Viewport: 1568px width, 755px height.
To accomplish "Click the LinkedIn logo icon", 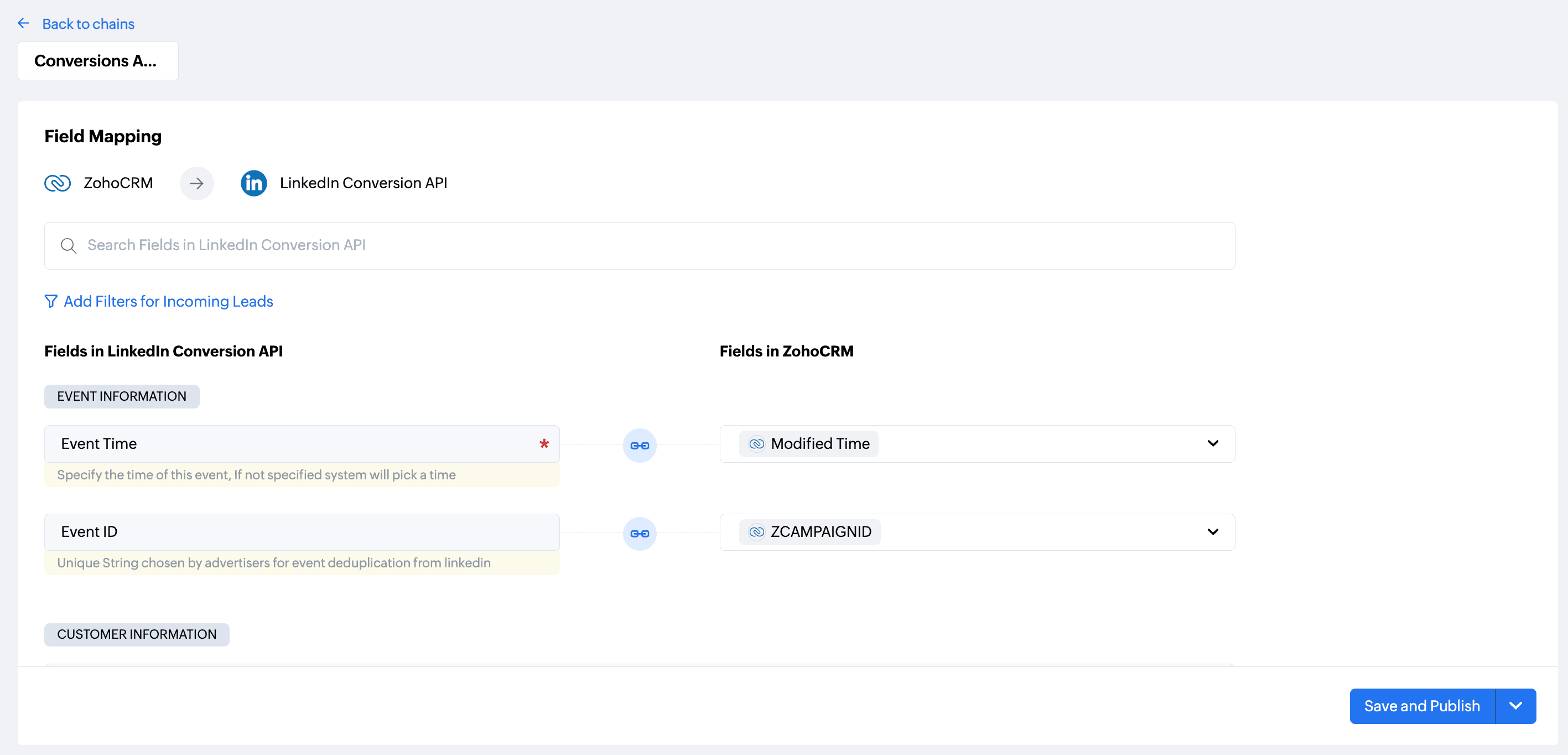I will (x=253, y=183).
